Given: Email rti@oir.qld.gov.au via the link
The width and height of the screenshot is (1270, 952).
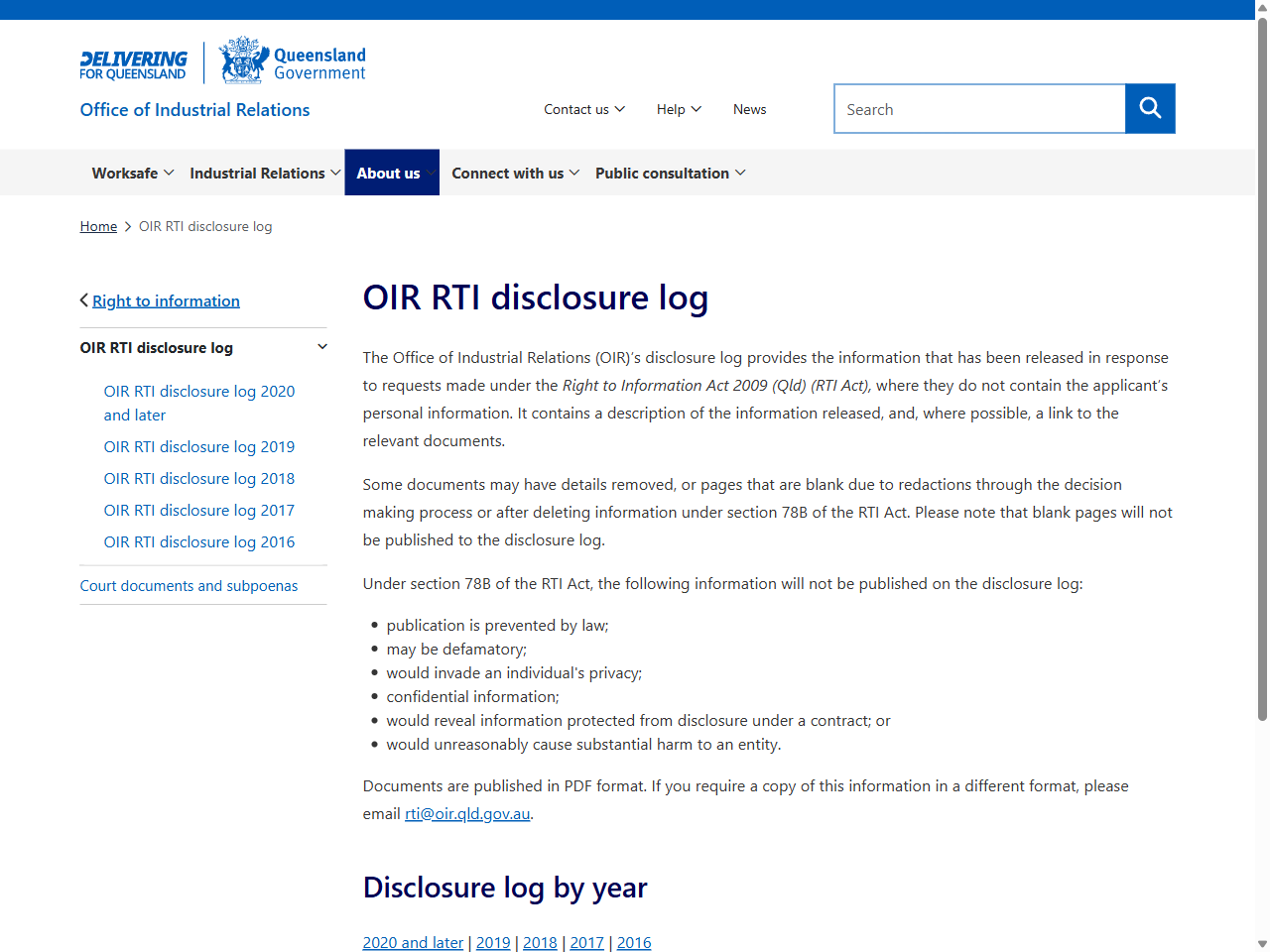Looking at the screenshot, I should 466,813.
